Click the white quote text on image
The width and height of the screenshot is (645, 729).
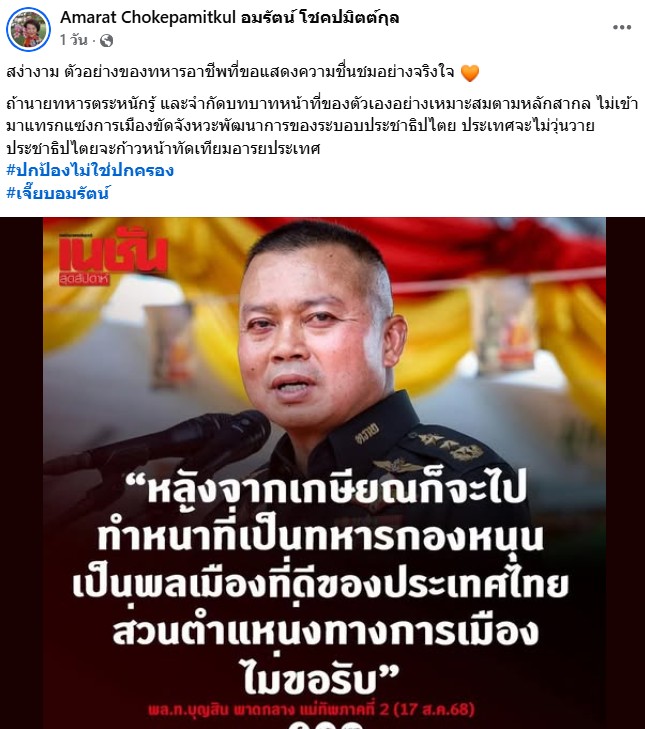click(x=321, y=583)
